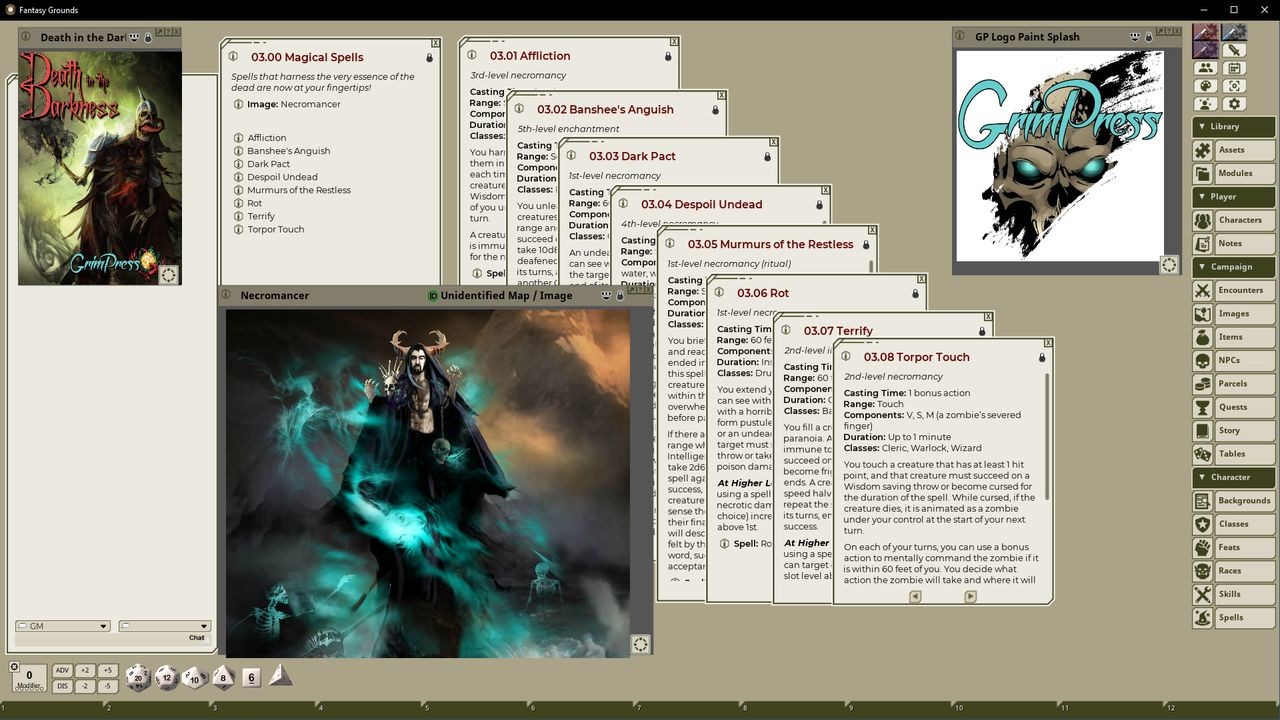
Task: Open the combat tracker sword icon
Action: point(1235,51)
